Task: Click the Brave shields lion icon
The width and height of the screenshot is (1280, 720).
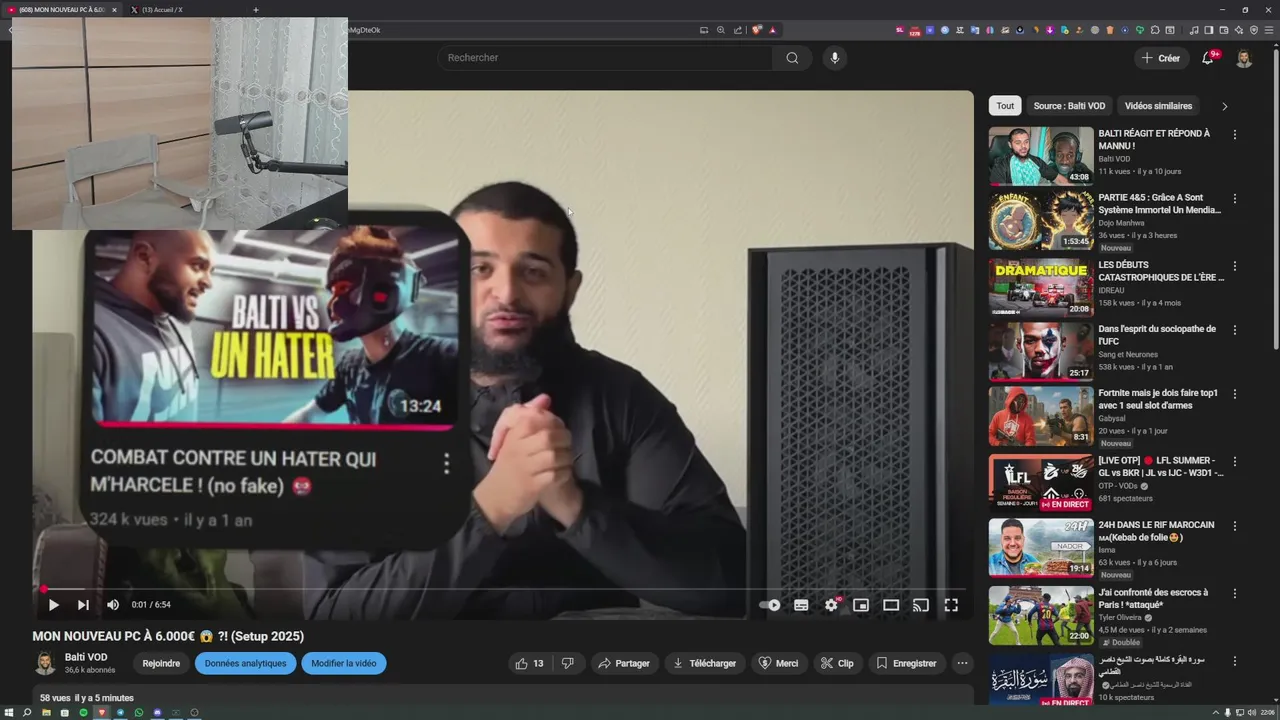Action: point(757,30)
